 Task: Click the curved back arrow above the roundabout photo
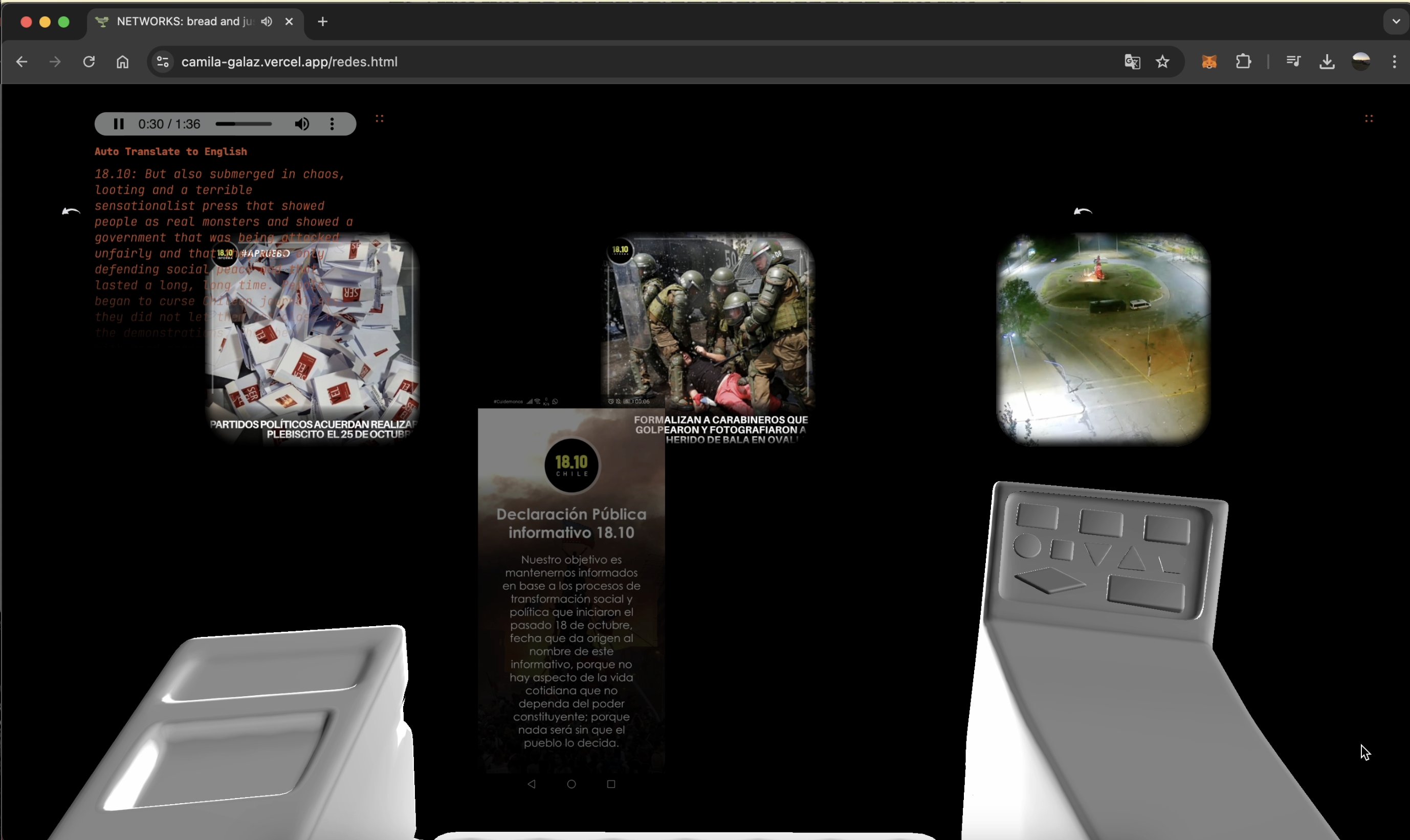(x=1083, y=212)
